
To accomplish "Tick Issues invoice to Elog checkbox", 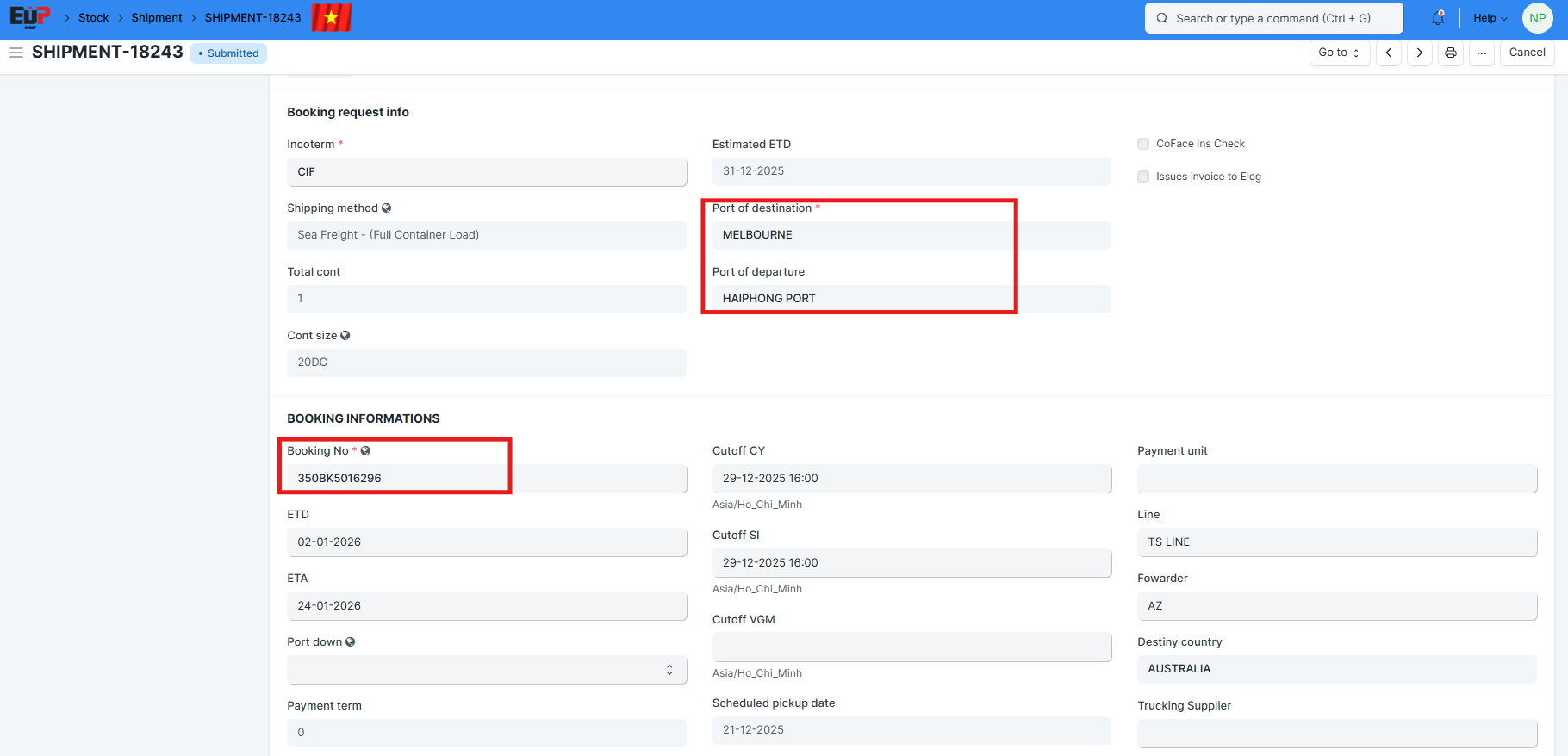I will 1143,177.
